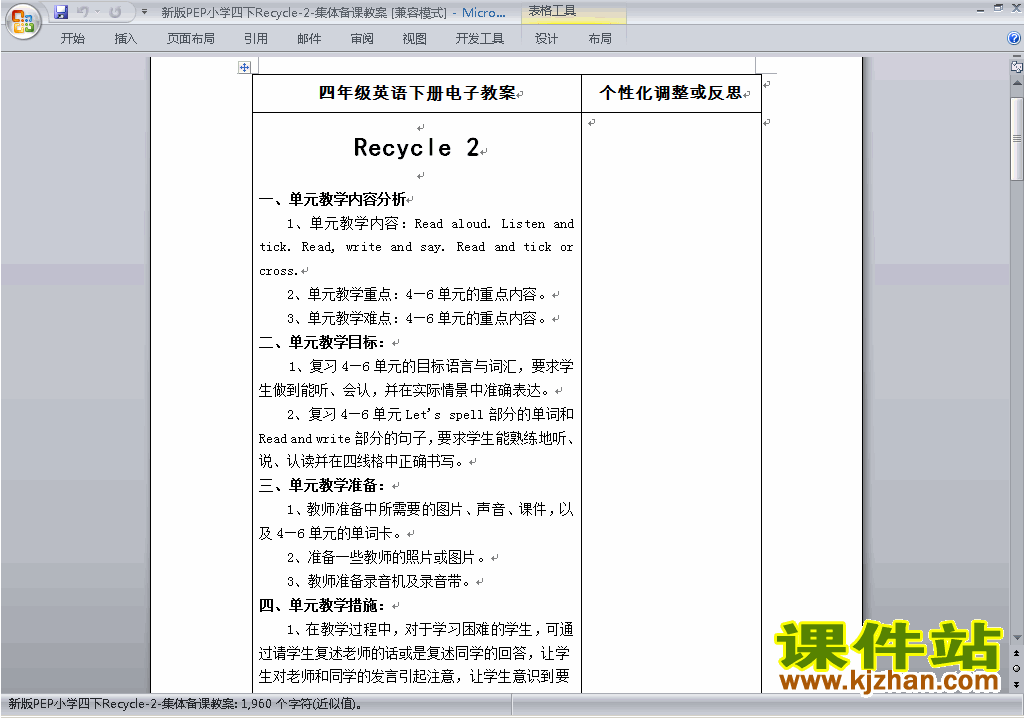Image resolution: width=1024 pixels, height=718 pixels.
Task: Click the heading 四、单元教学措施
Action: (321, 605)
